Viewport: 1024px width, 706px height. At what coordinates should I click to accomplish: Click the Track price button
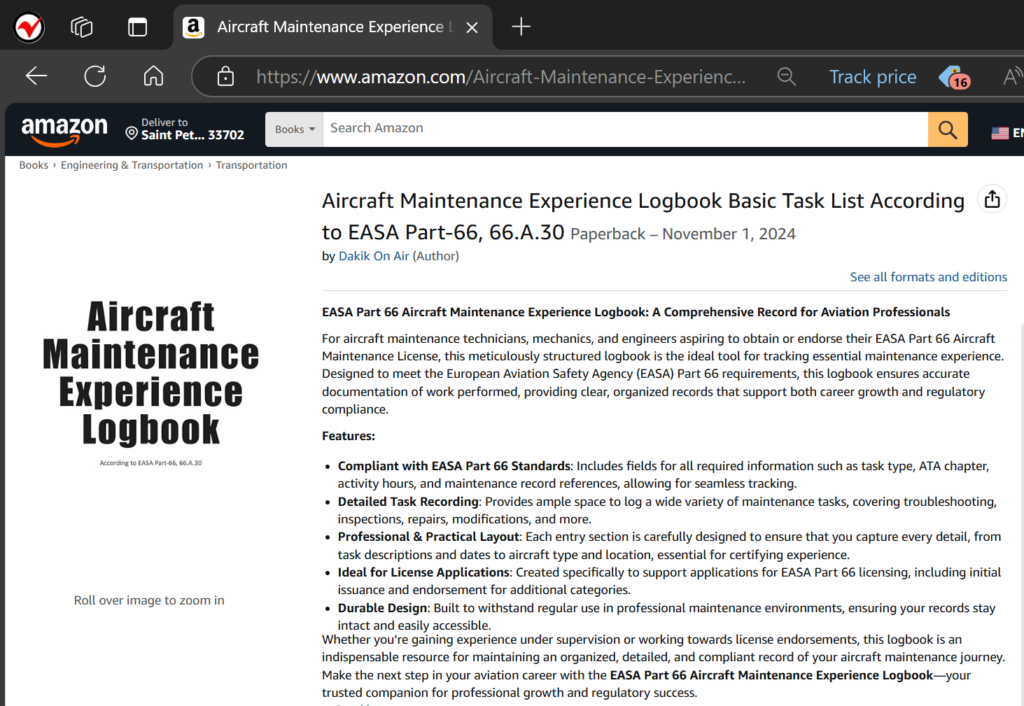click(872, 77)
